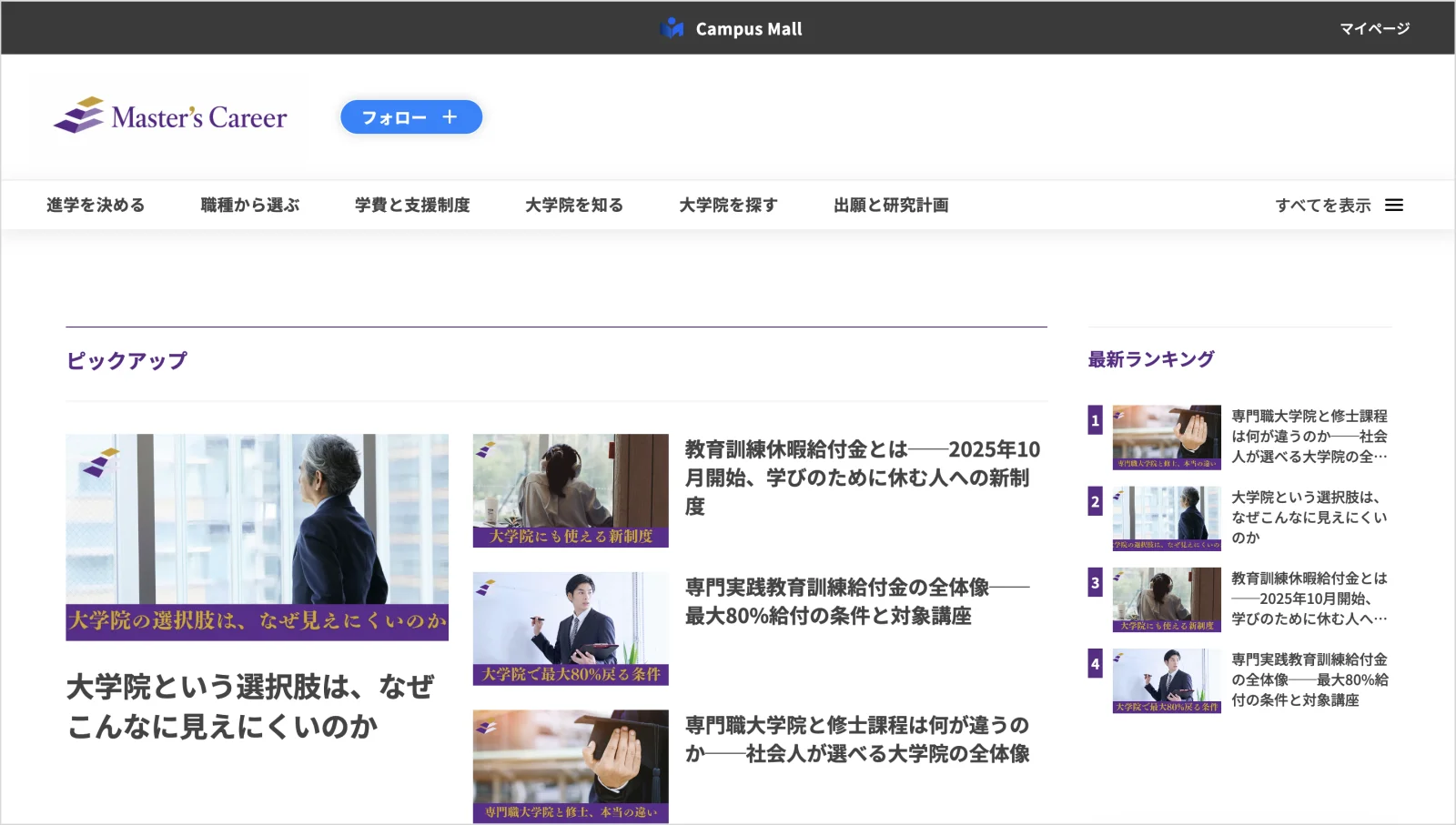
Task: Select 学費と支援制度 menu item
Action: [x=412, y=206]
